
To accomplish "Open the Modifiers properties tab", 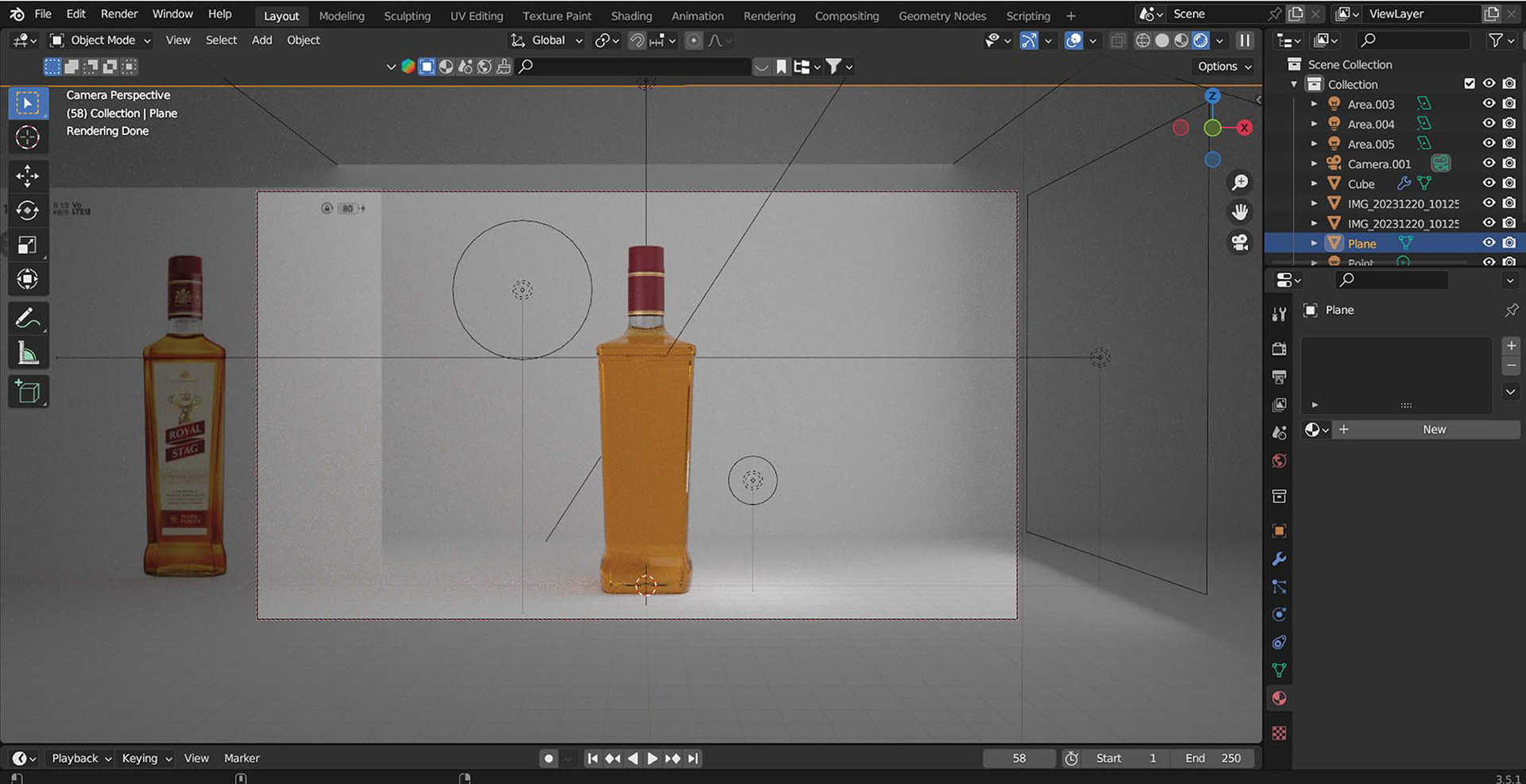I will coord(1279,559).
